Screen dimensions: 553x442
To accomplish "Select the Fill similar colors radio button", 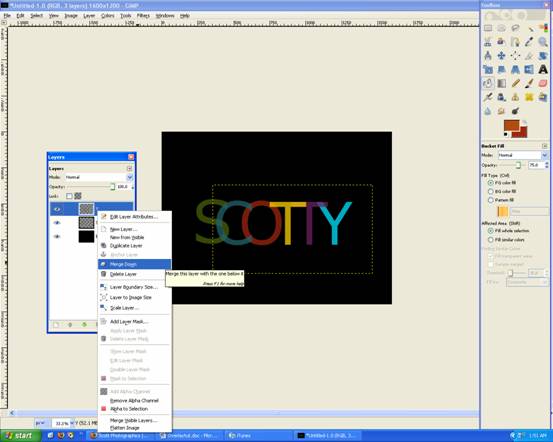I will (491, 240).
